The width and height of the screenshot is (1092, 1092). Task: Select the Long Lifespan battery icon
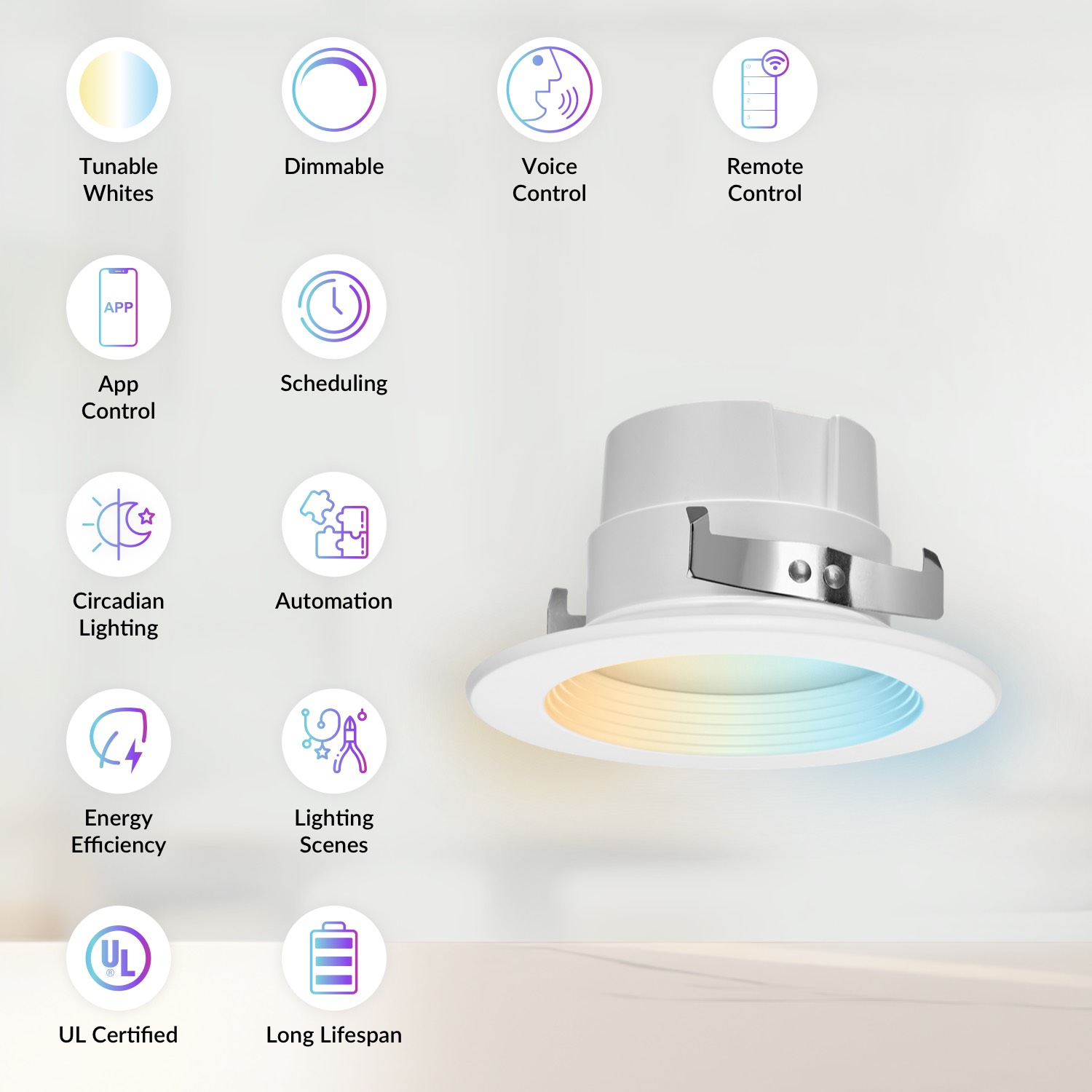tap(334, 958)
